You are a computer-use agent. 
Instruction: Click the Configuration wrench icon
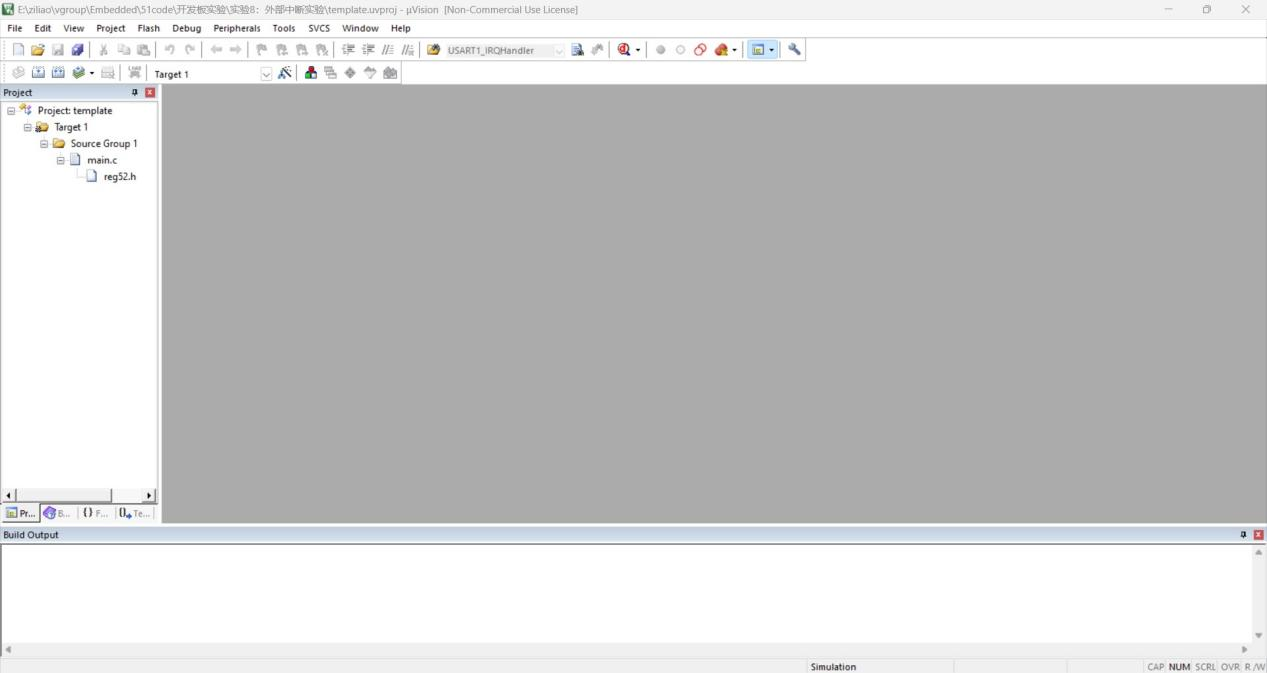point(794,50)
